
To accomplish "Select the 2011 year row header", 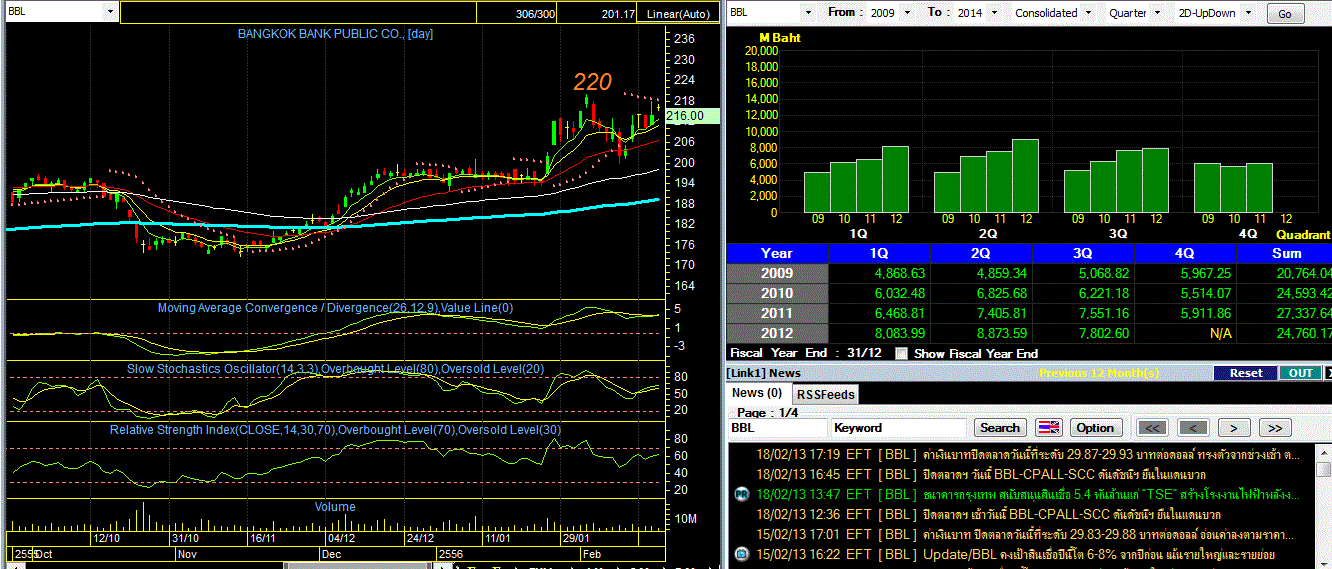I will coord(777,313).
